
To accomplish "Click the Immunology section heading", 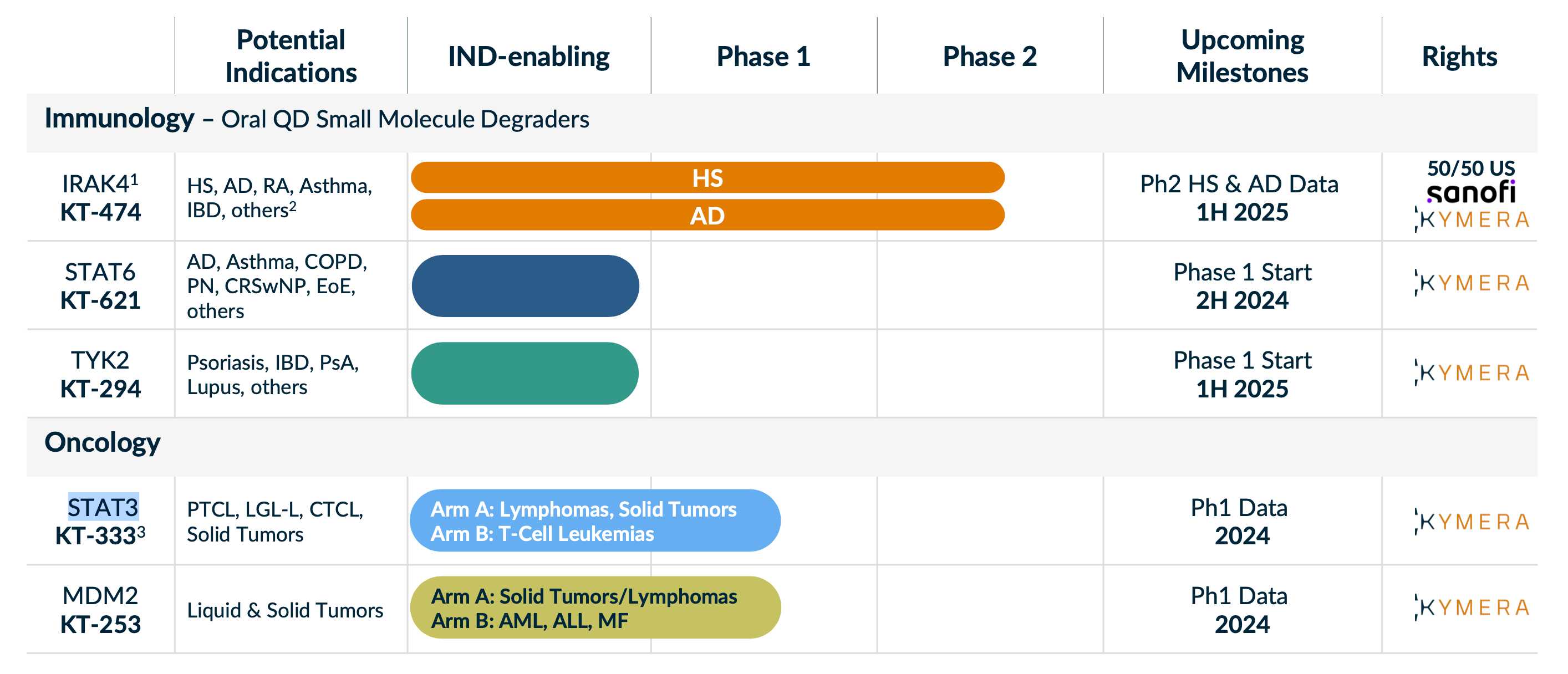I will (119, 118).
